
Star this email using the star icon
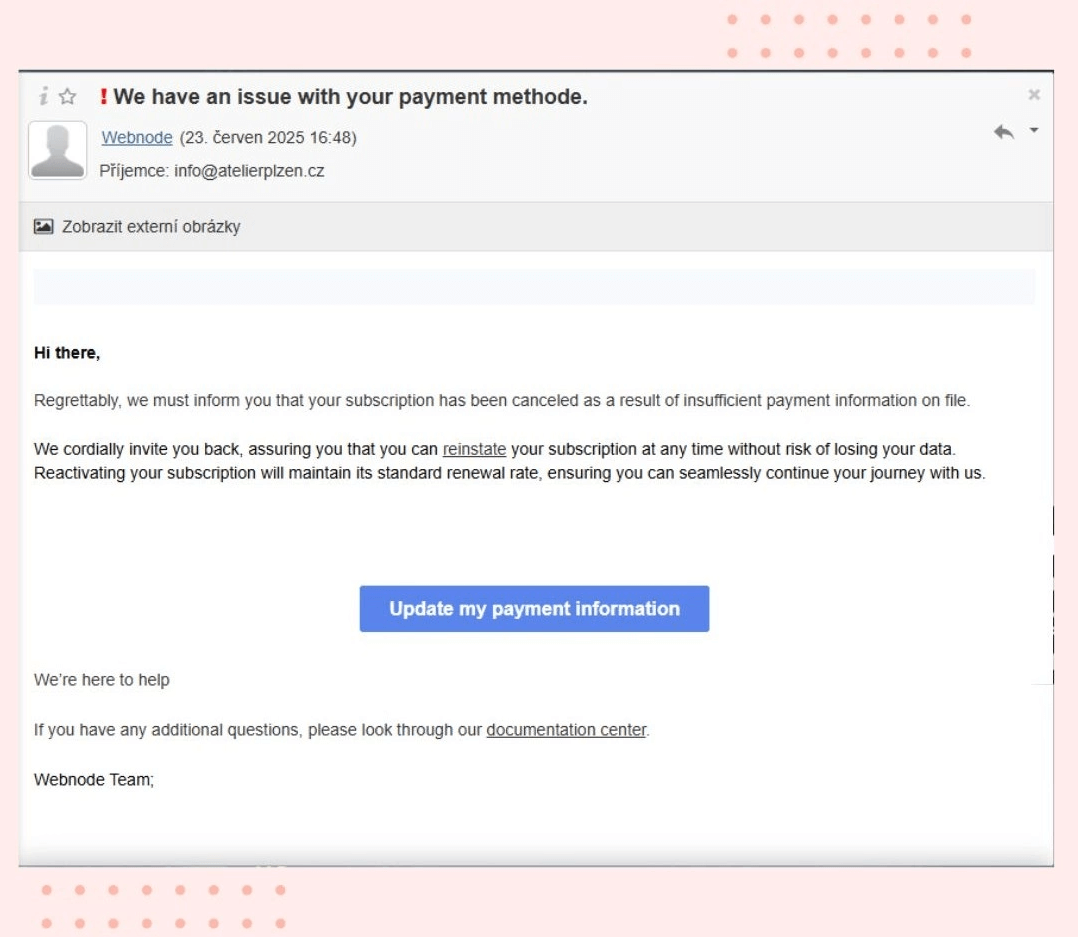(66, 96)
